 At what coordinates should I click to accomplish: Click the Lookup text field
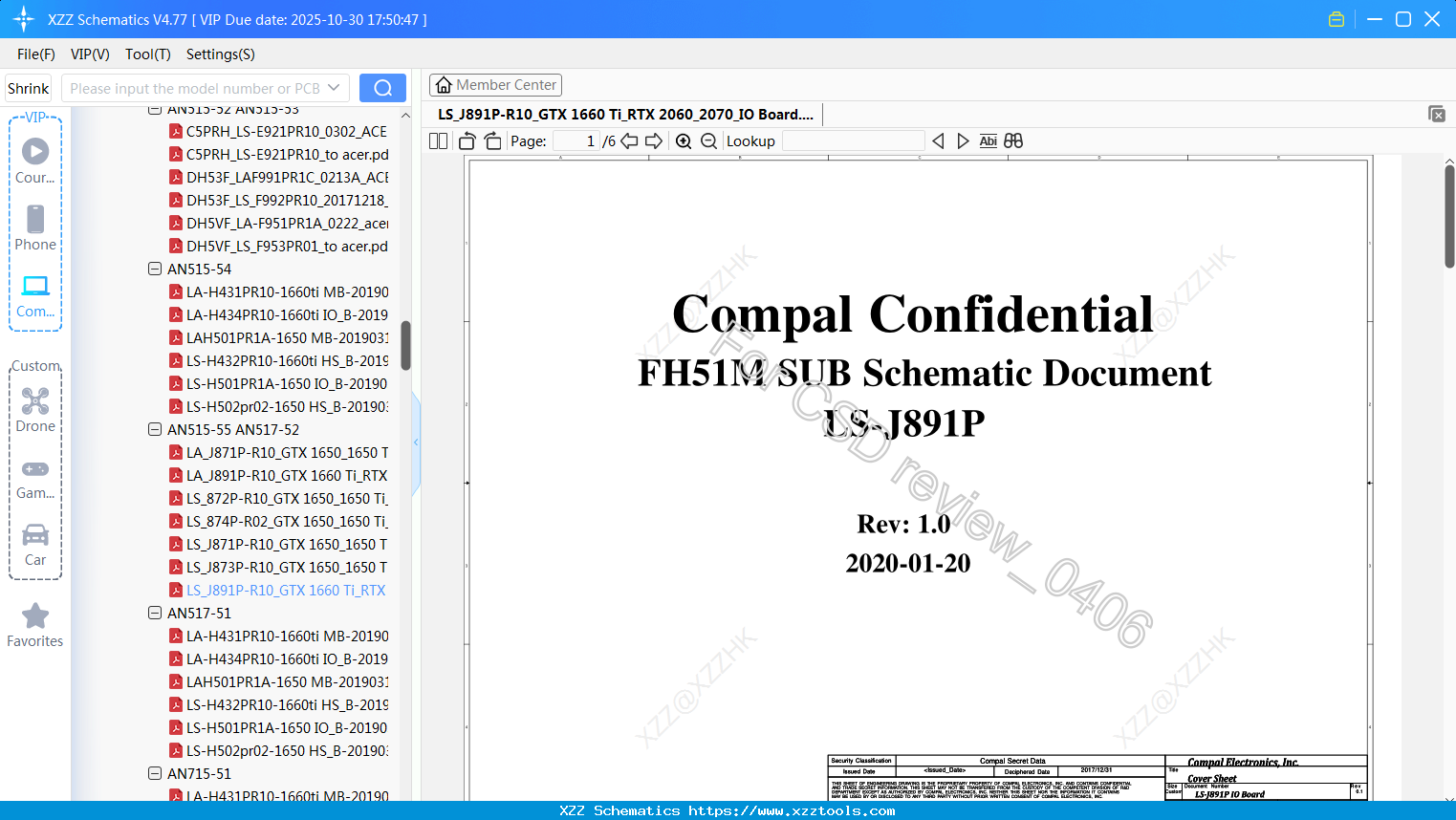(x=854, y=141)
